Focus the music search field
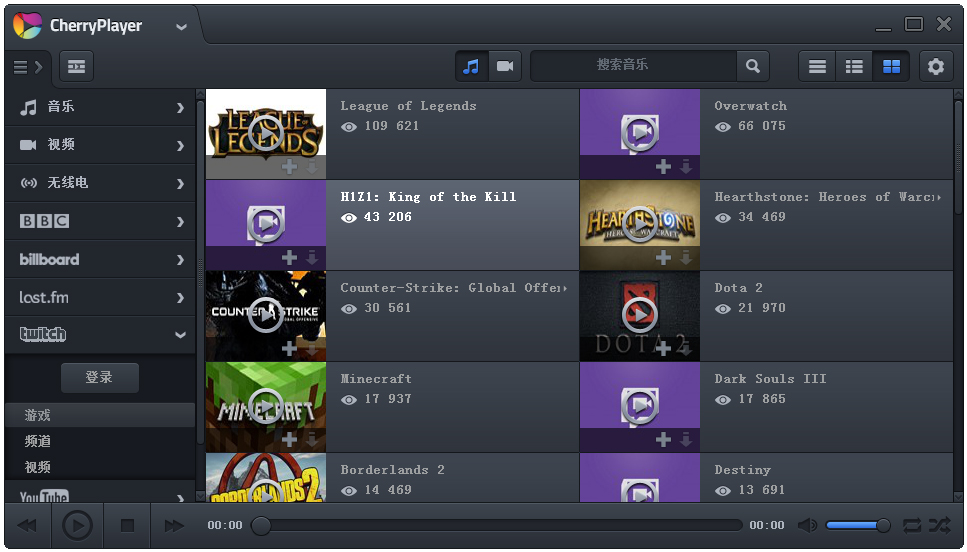967x552 pixels. click(x=633, y=66)
